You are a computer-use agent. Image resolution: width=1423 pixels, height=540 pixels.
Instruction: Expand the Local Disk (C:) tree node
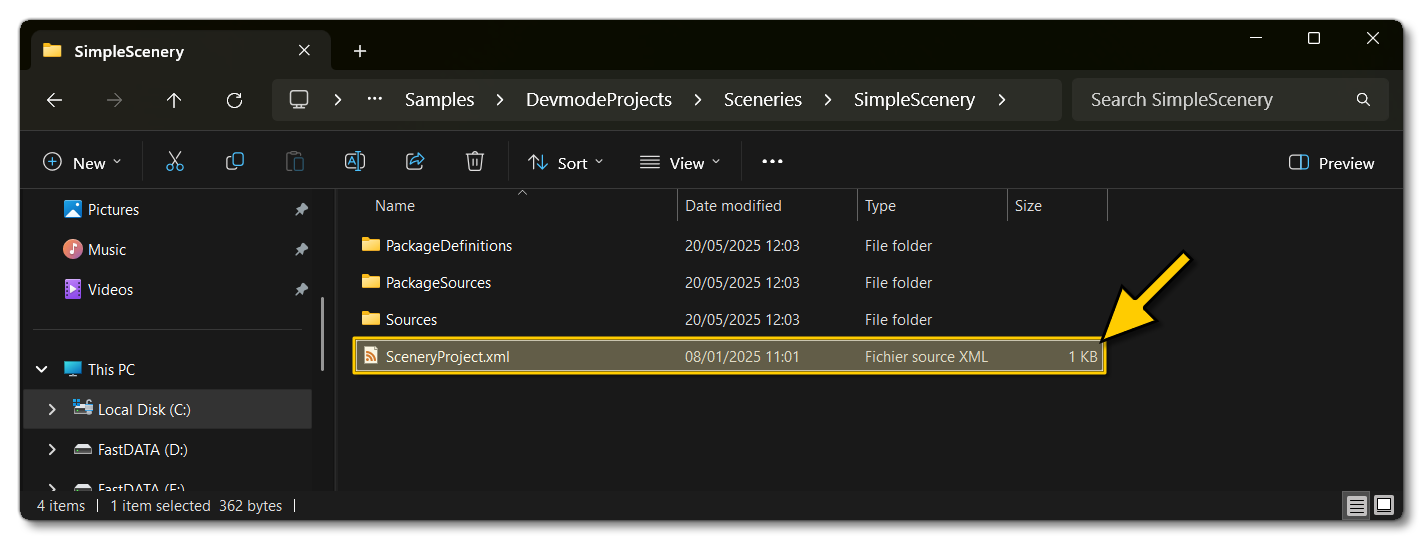click(52, 410)
